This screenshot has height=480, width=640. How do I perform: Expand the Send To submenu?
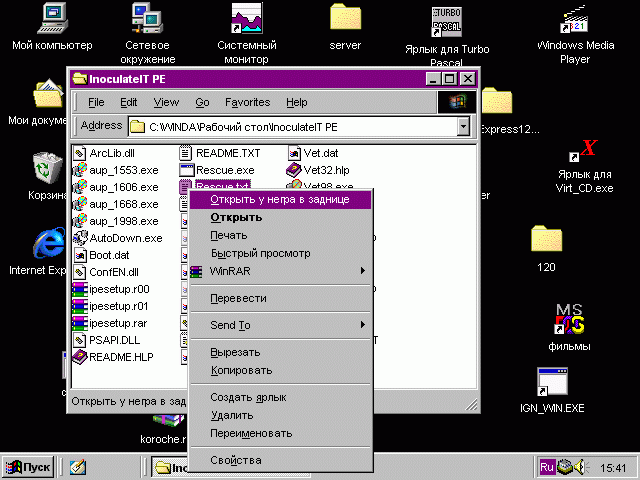click(281, 325)
